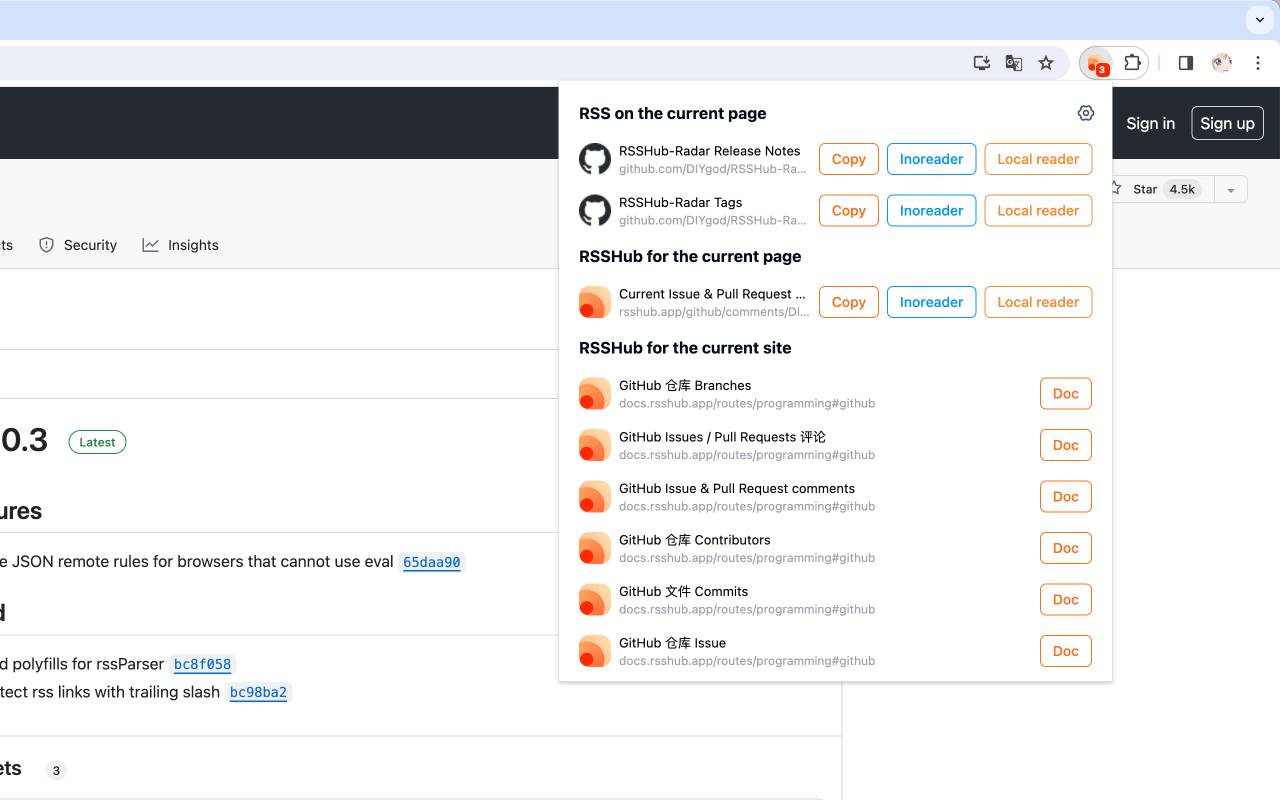The width and height of the screenshot is (1280, 800).
Task: Open Google Translate icon in address bar
Action: 1014,62
